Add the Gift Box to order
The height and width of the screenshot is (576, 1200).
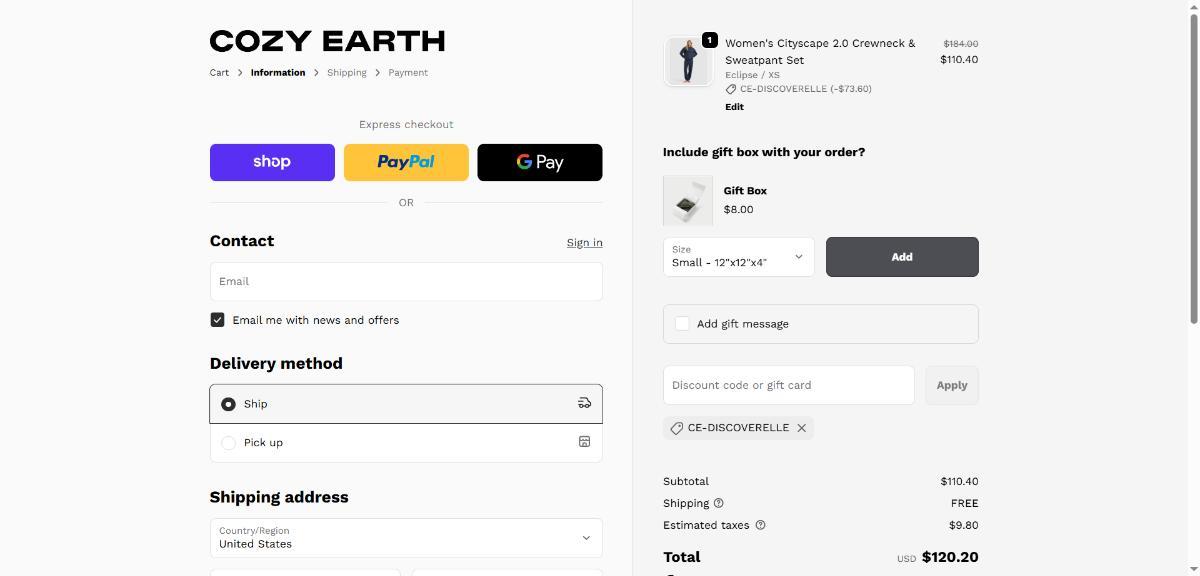[x=902, y=257]
